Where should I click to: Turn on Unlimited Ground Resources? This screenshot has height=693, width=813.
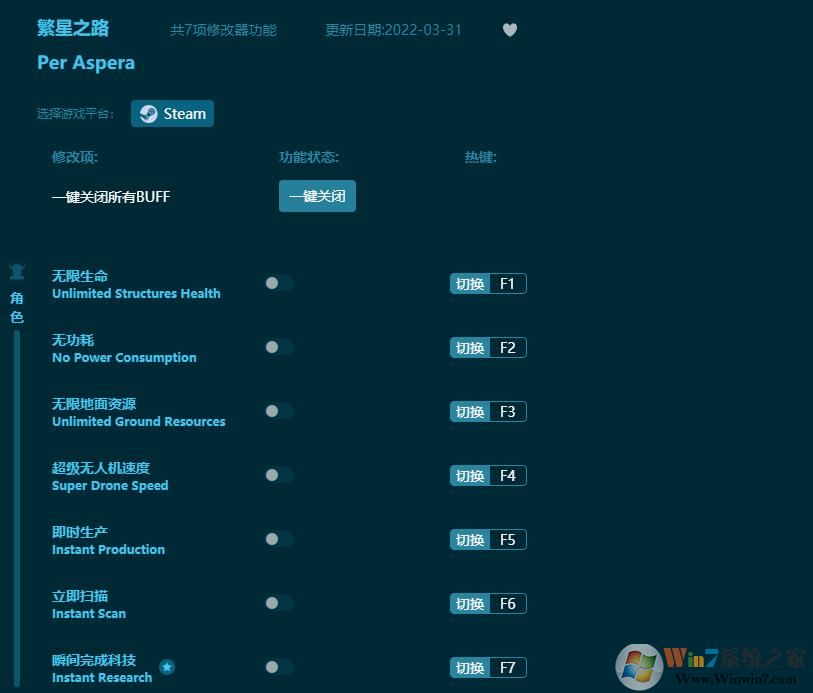(278, 411)
